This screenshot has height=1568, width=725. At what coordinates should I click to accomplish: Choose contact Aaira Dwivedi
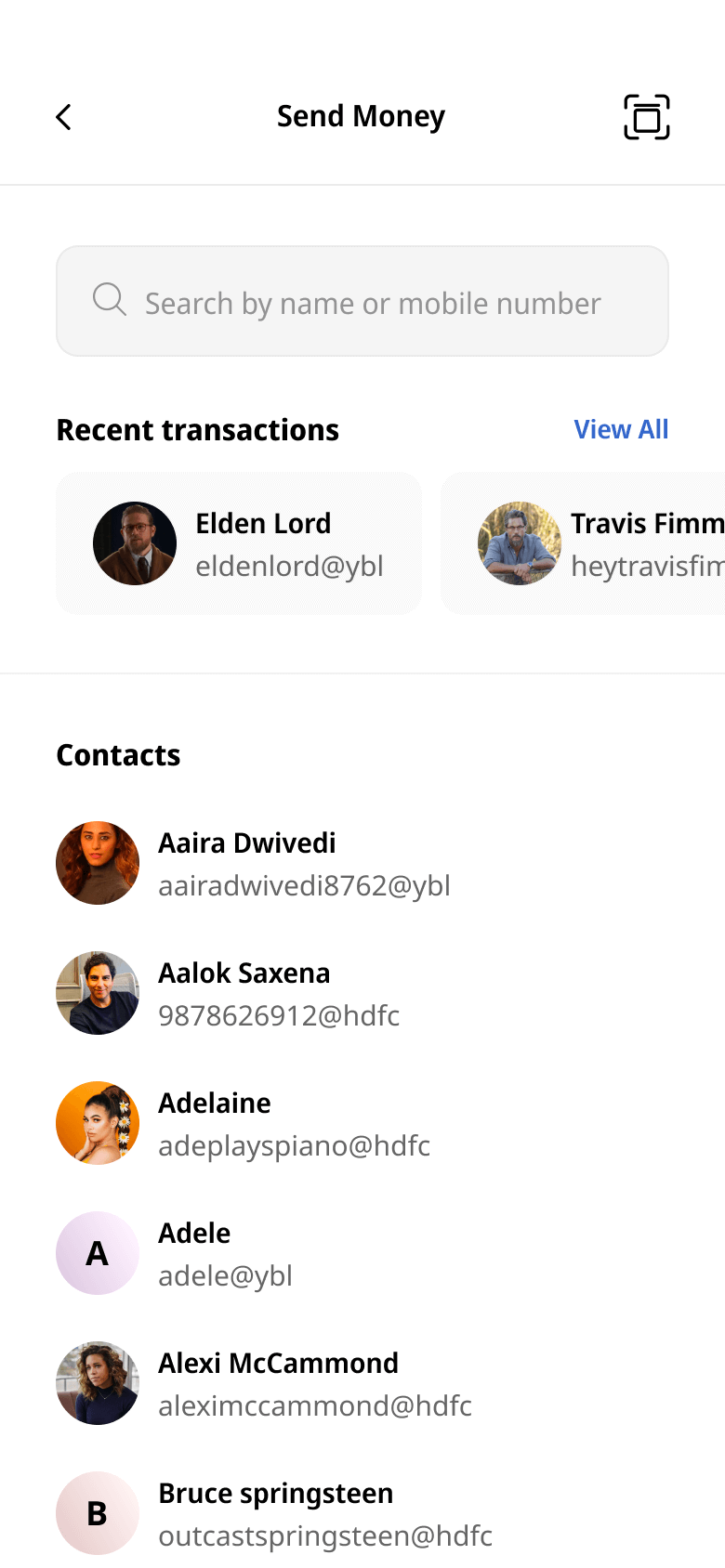(304, 864)
